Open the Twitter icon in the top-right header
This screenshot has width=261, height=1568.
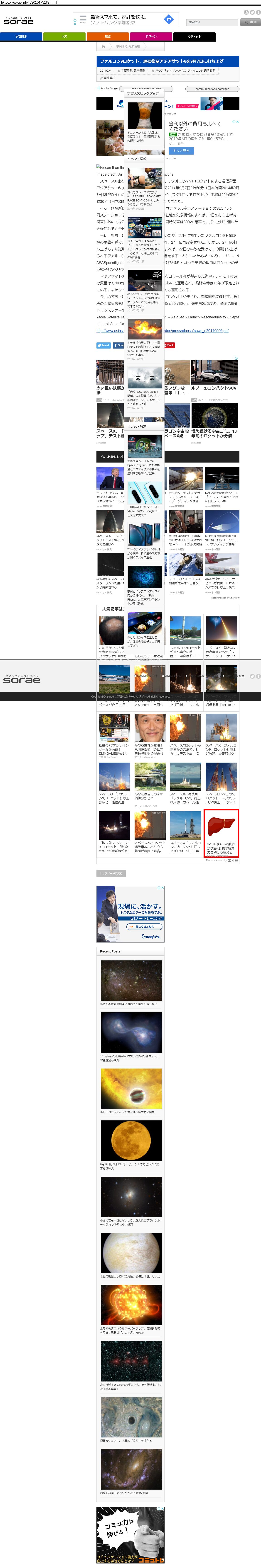point(252,12)
